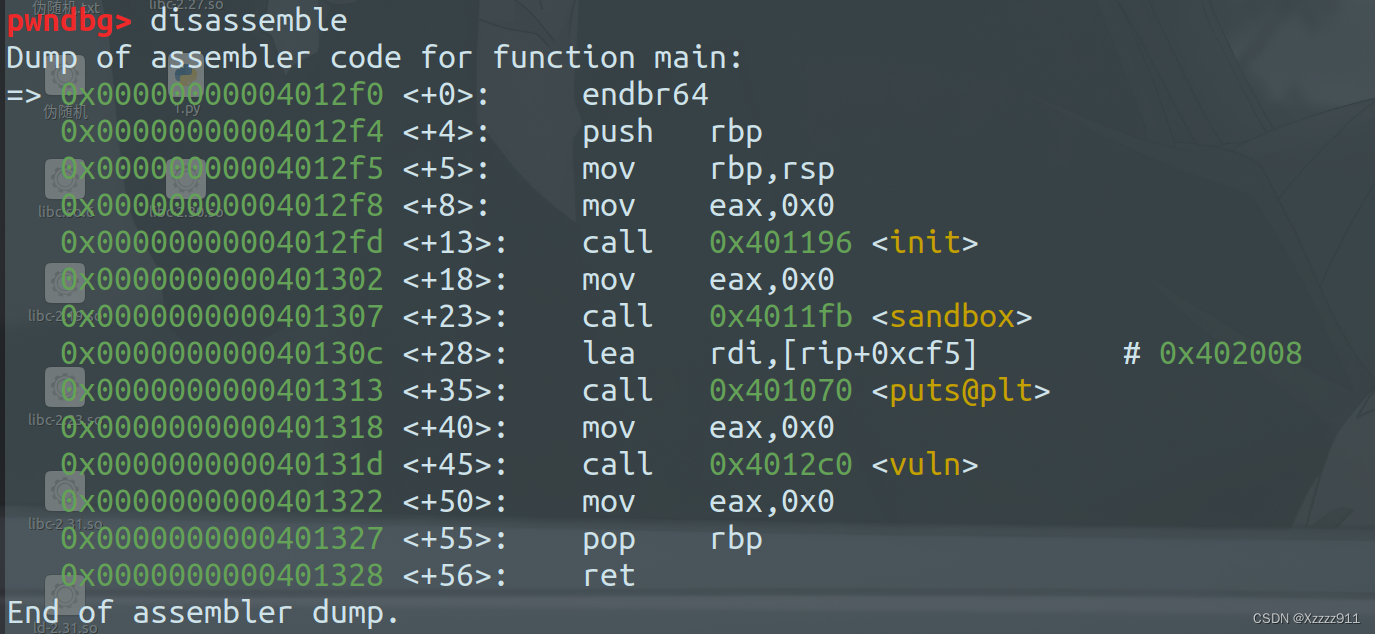Open the 1.py Python file icon
Viewport: 1376px width, 634px height.
tap(186, 78)
